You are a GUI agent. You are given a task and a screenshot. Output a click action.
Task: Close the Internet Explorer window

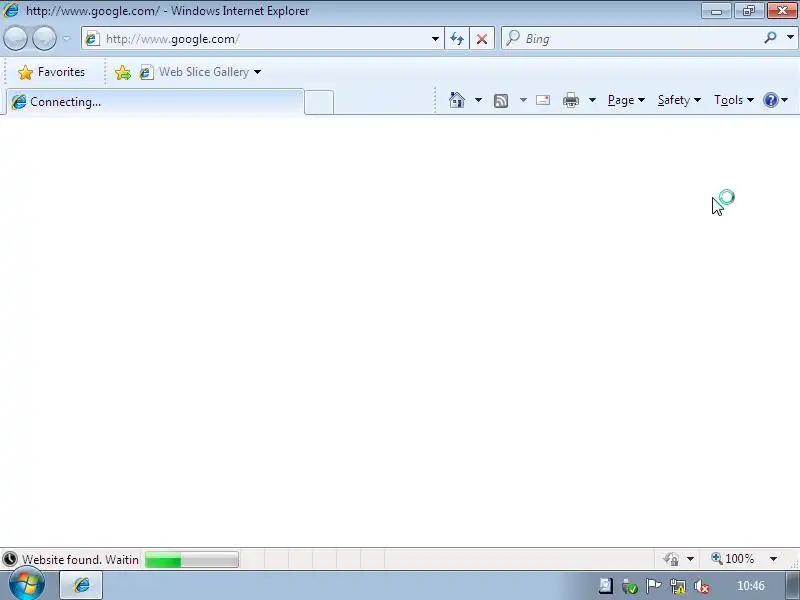pos(782,11)
